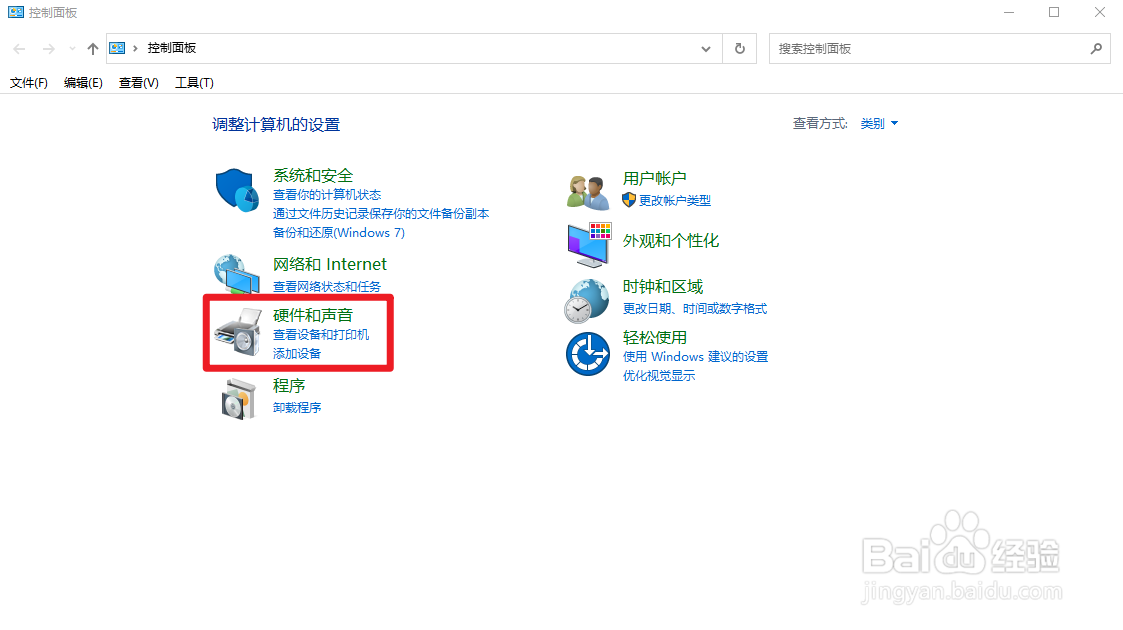This screenshot has width=1123, height=630.
Task: Open the 时钟和区域 category link
Action: pyautogui.click(x=662, y=286)
